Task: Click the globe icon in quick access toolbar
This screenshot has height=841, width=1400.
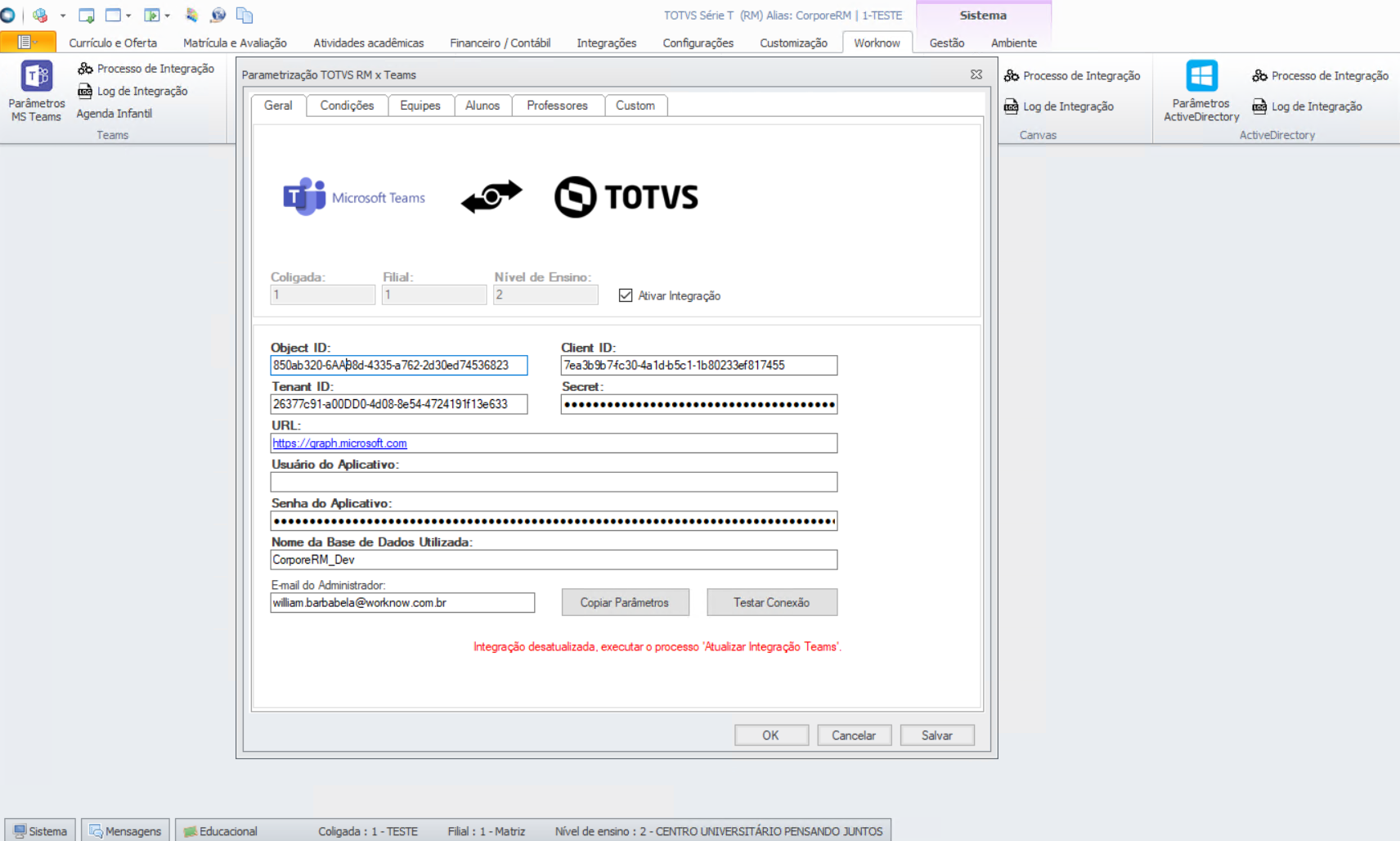Action: pyautogui.click(x=218, y=16)
